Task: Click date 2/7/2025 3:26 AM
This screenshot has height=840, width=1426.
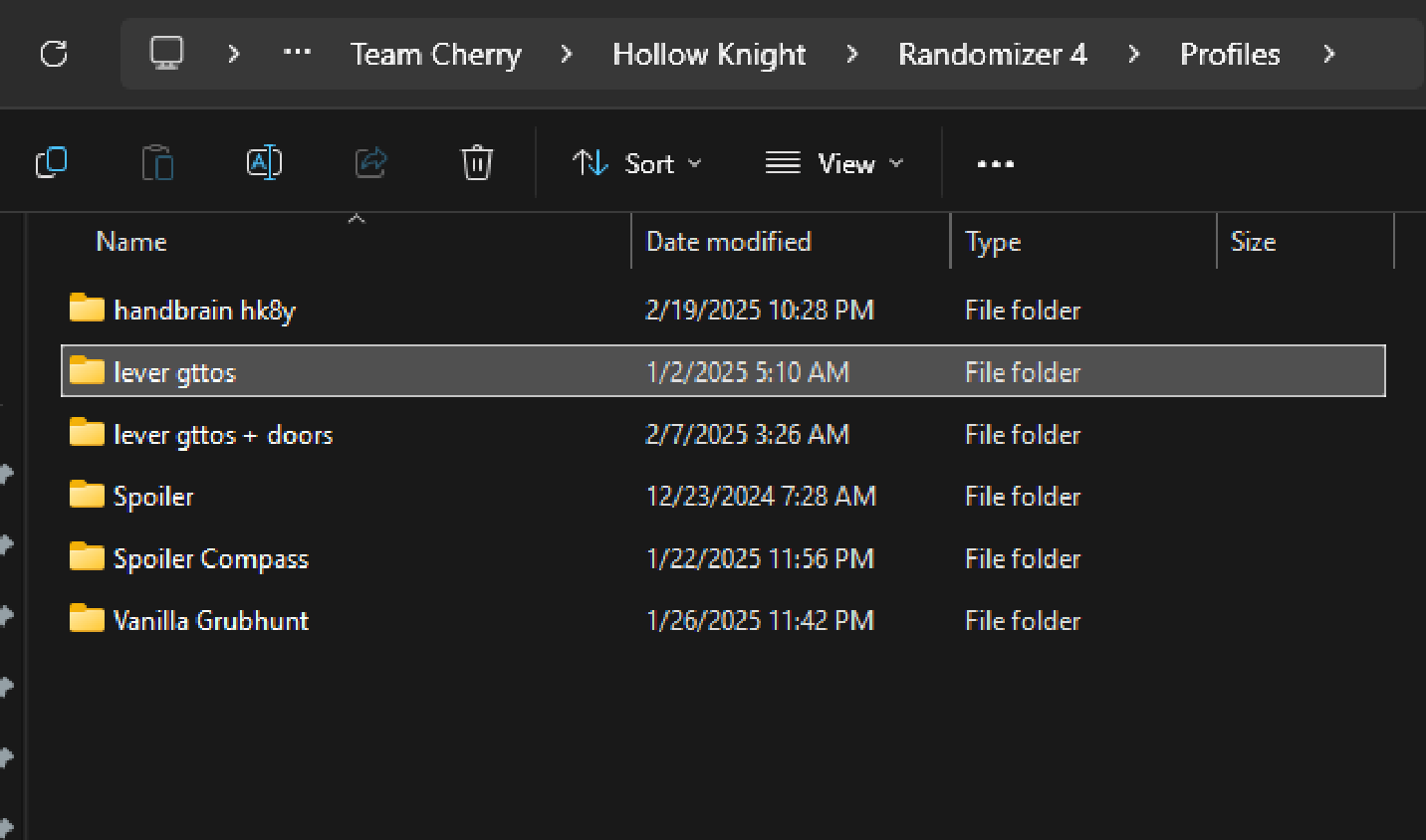Action: point(748,435)
